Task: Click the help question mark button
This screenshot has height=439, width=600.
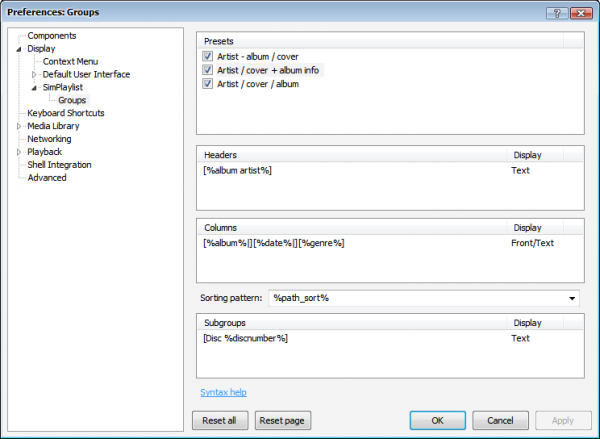Action: tap(554, 11)
